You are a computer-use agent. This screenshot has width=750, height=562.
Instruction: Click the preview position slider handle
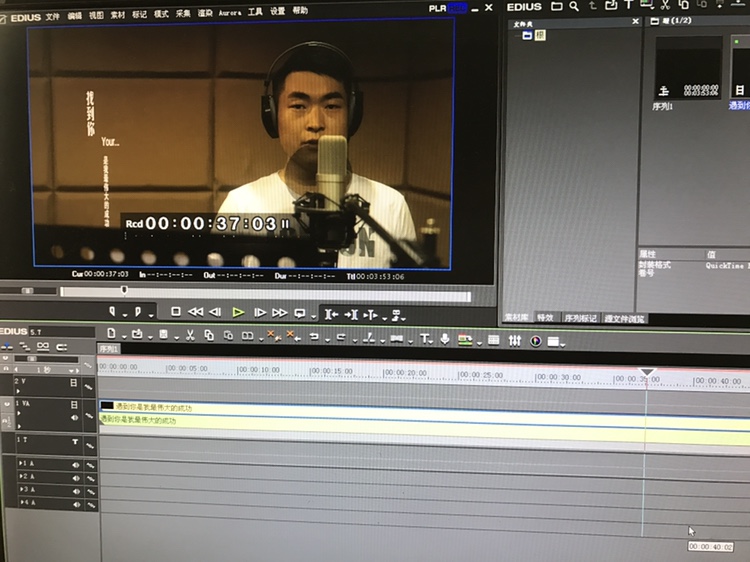(x=124, y=290)
